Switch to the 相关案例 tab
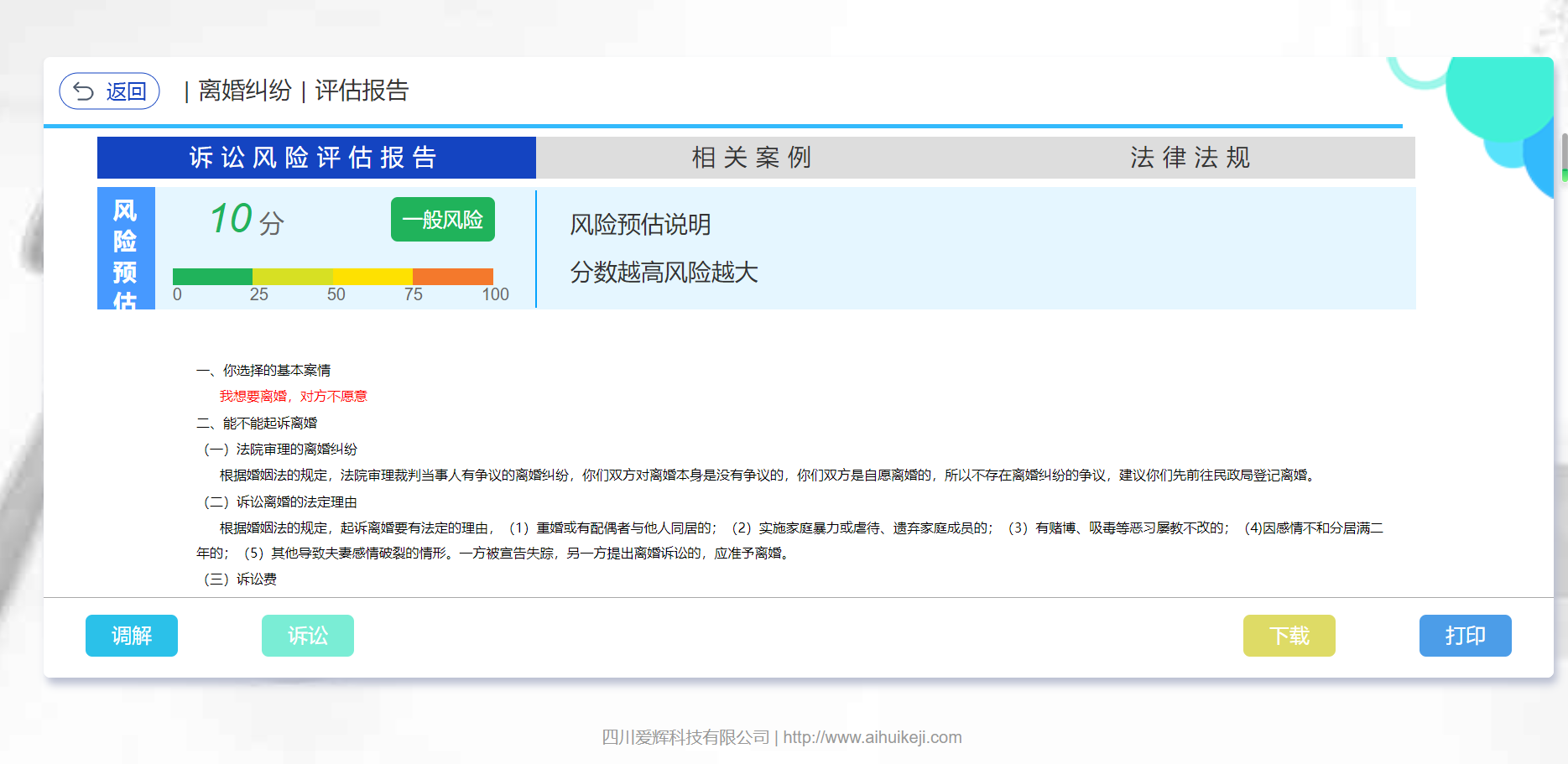The width and height of the screenshot is (1568, 764). pos(752,158)
